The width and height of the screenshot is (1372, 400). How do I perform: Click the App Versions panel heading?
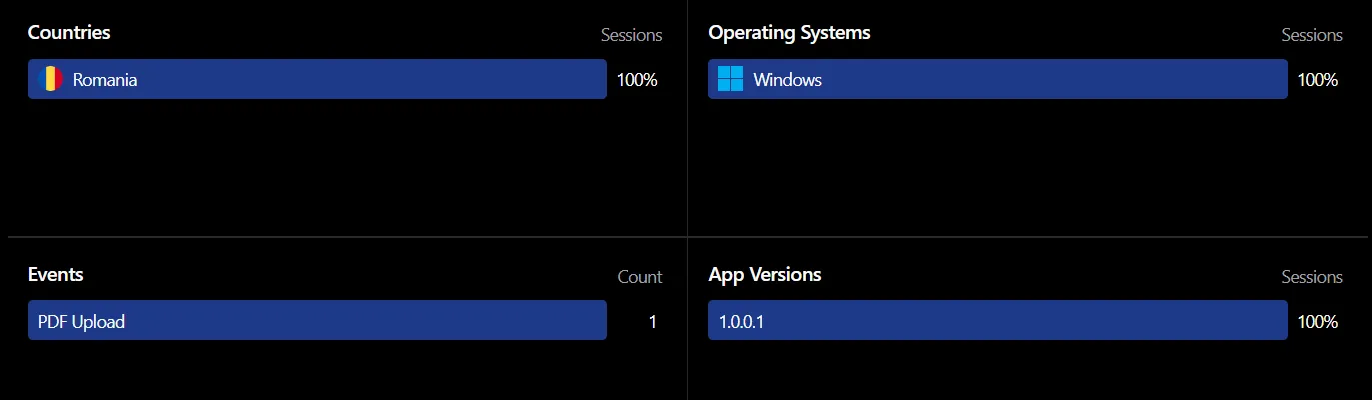(x=765, y=274)
